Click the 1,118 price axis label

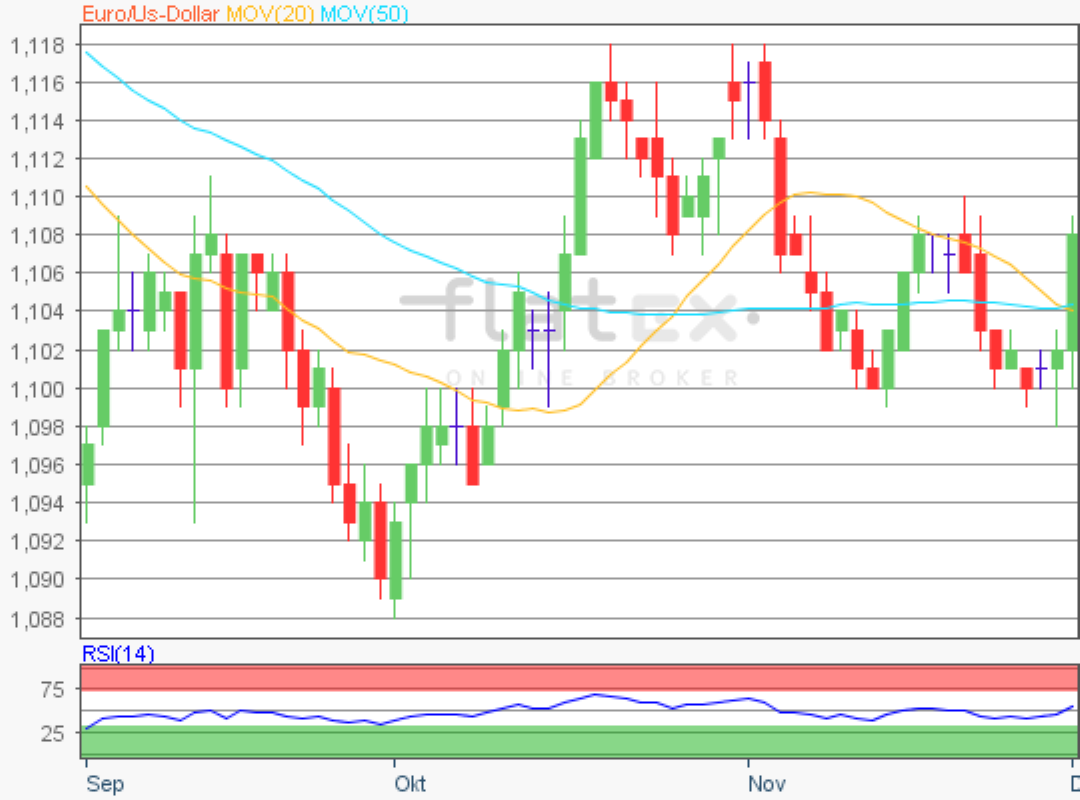(39, 45)
